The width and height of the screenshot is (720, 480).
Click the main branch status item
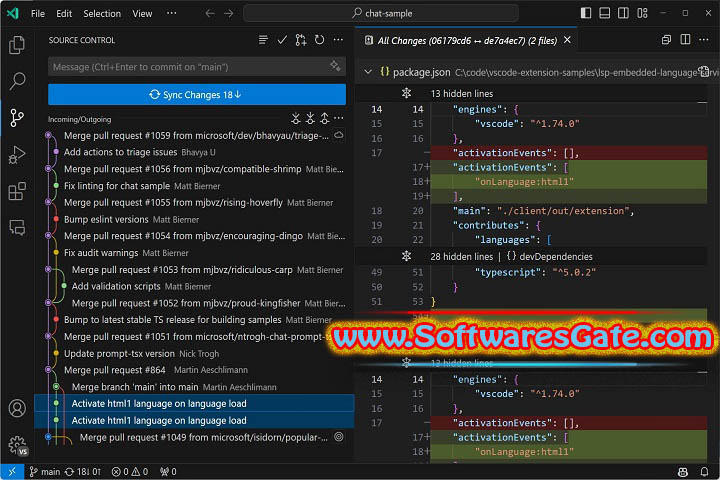pos(45,472)
